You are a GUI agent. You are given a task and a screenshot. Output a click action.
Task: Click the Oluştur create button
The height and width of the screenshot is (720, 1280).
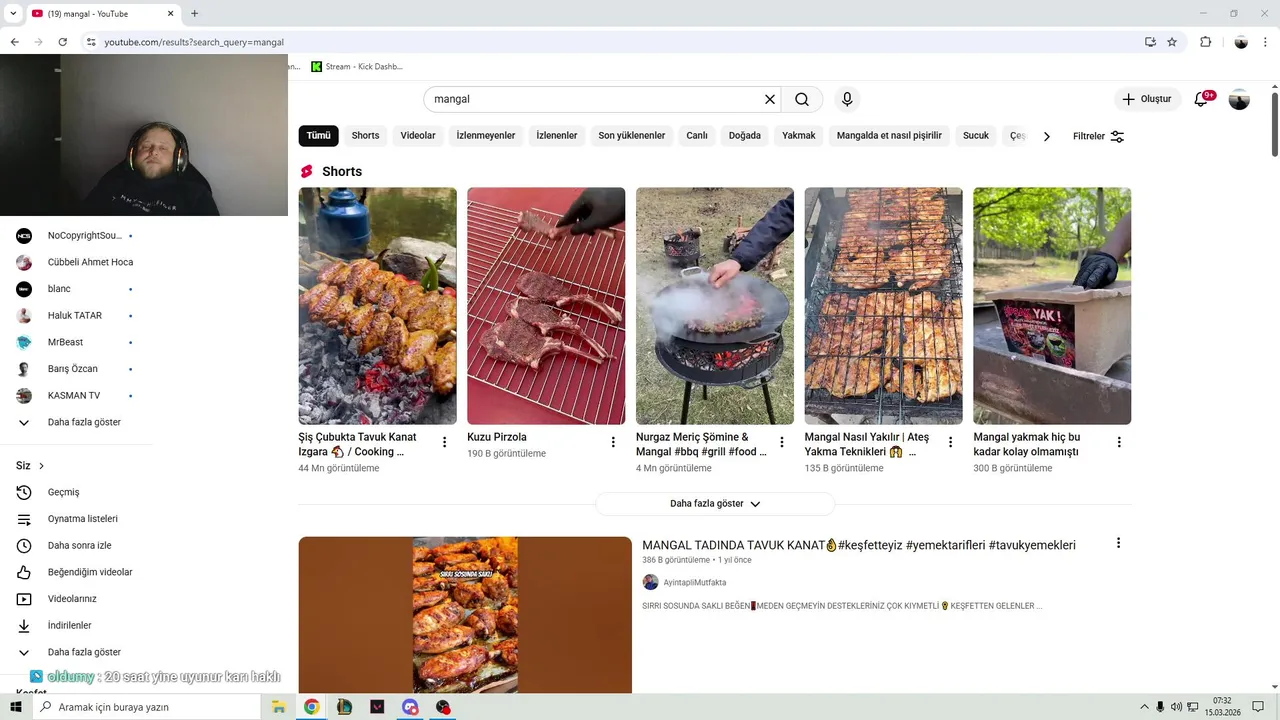[1146, 99]
